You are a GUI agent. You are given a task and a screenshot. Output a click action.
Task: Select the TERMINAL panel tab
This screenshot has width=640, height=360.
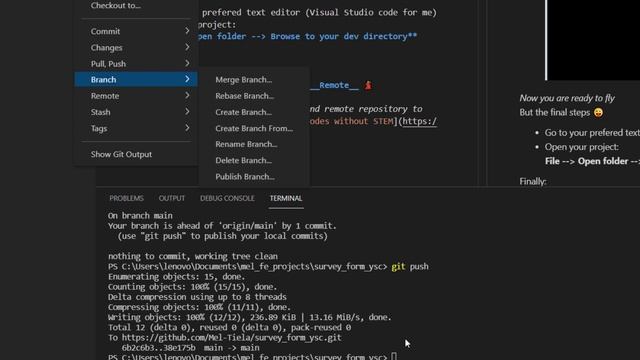pos(286,198)
